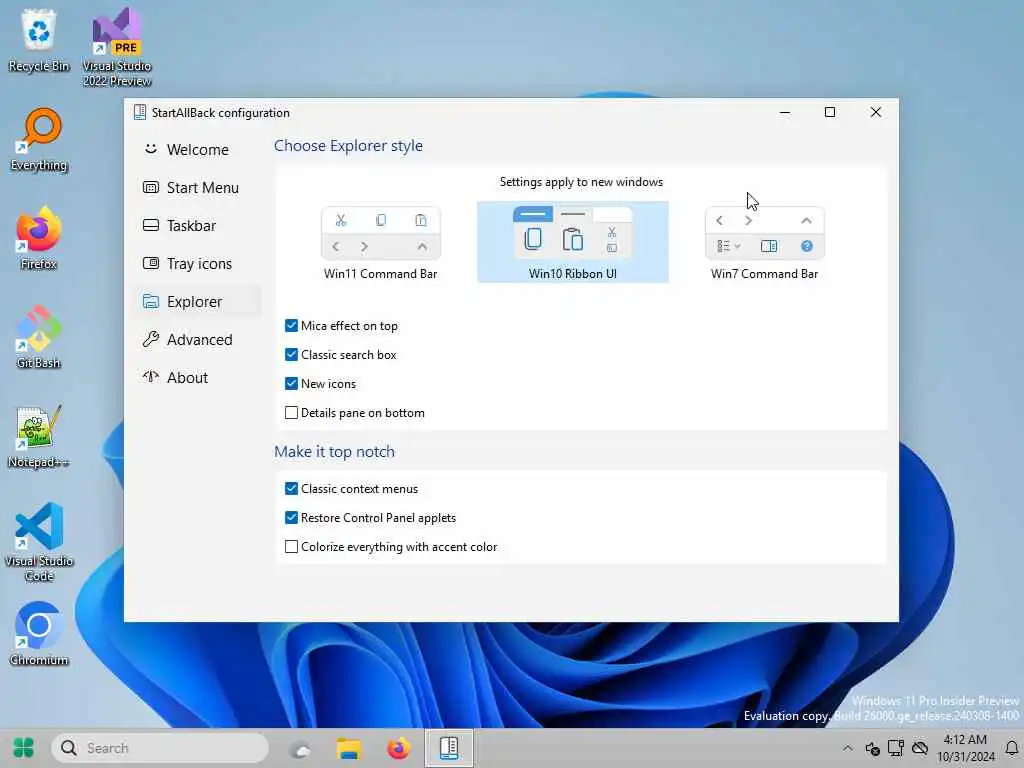The image size is (1024, 768).
Task: Click the About umbrella icon
Action: (151, 376)
